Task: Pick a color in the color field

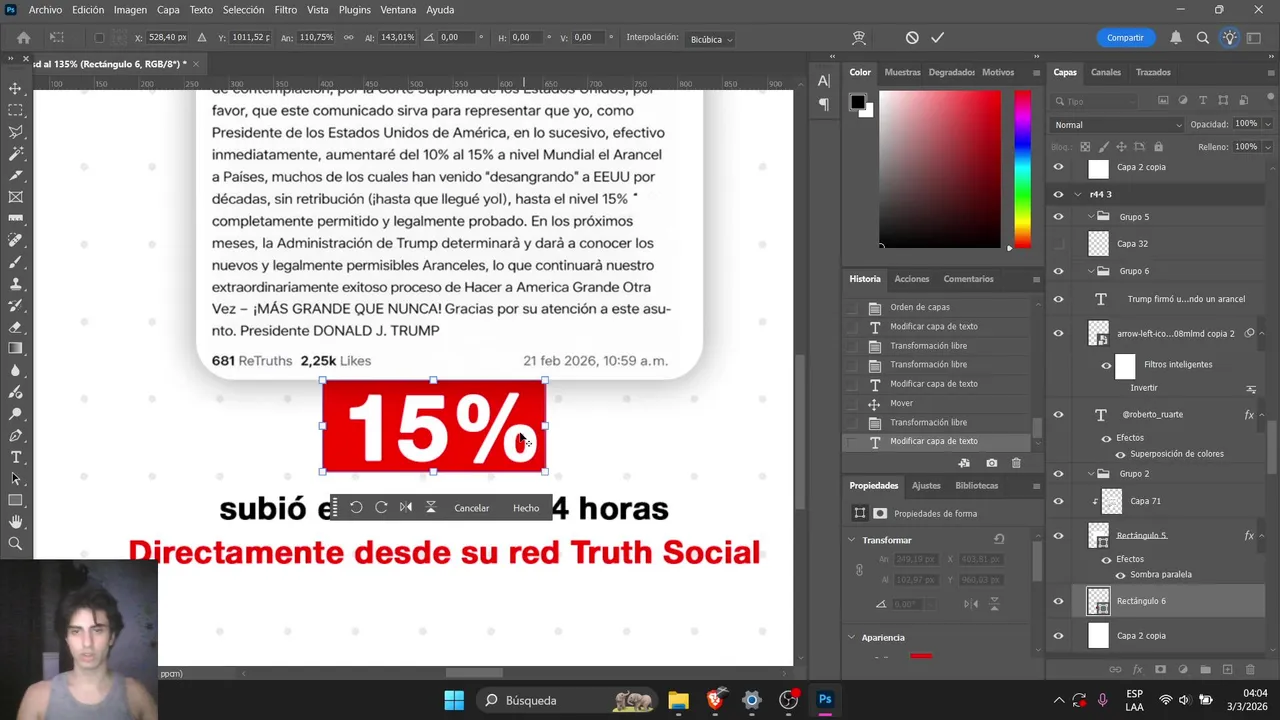Action: 940,169
